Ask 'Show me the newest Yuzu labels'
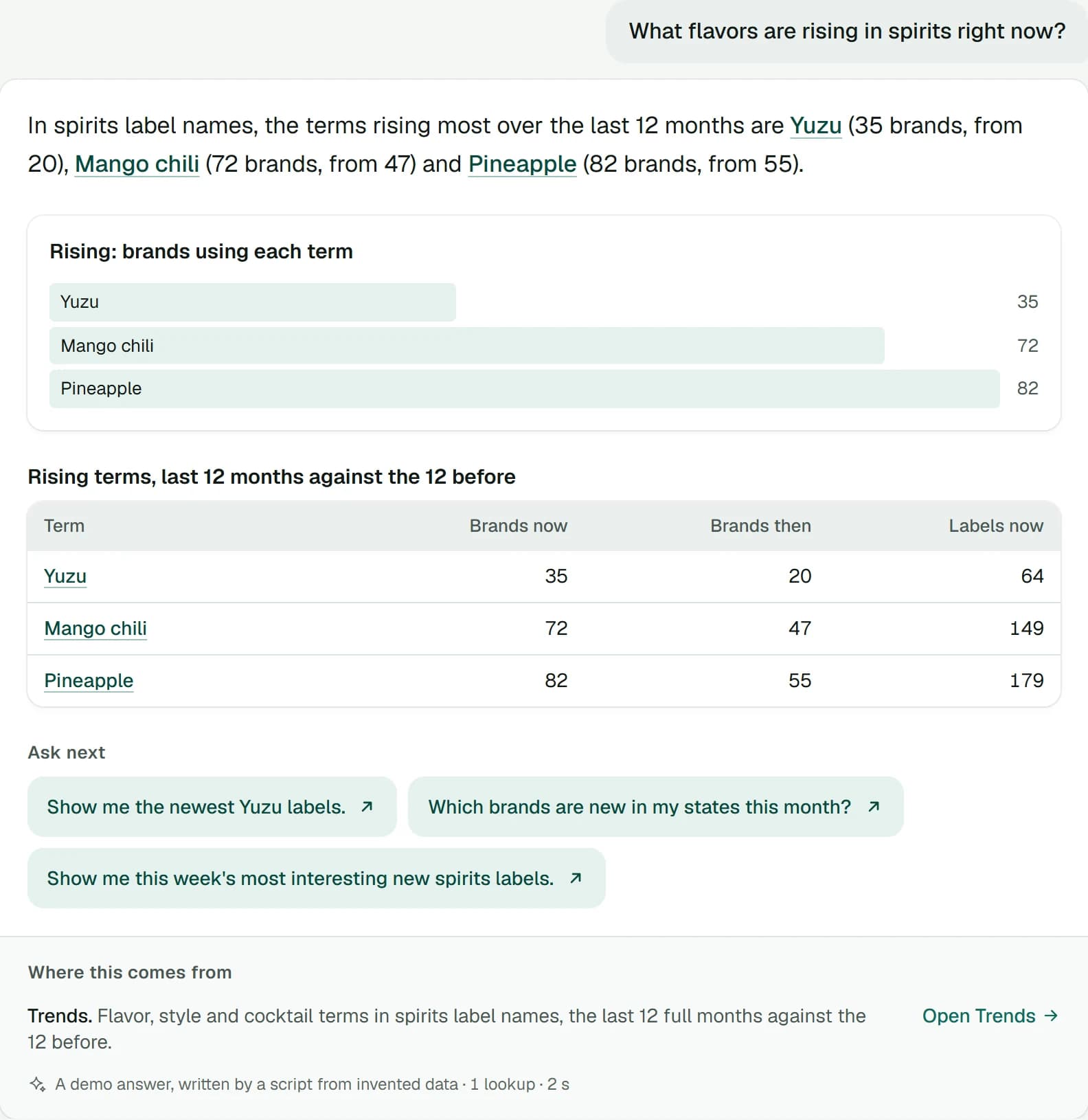The image size is (1088, 1120). [212, 807]
